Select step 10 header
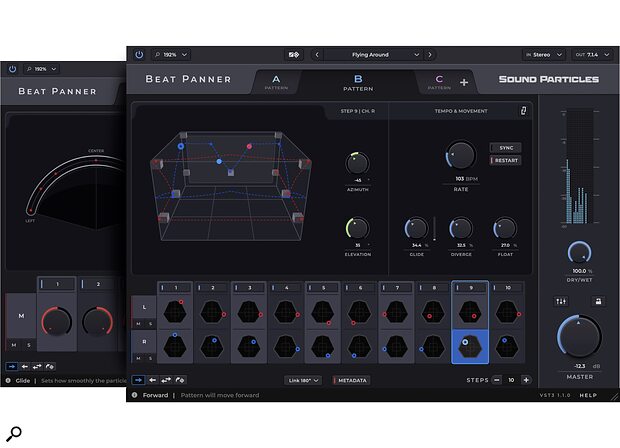The width and height of the screenshot is (620, 448). click(507, 288)
